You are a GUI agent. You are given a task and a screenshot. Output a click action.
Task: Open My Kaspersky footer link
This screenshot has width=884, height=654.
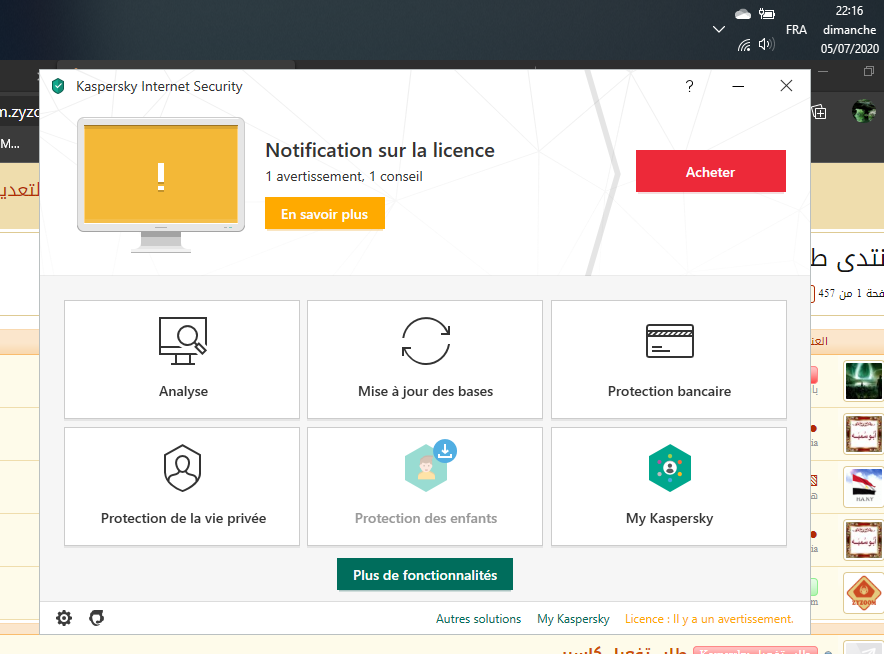[x=573, y=618]
